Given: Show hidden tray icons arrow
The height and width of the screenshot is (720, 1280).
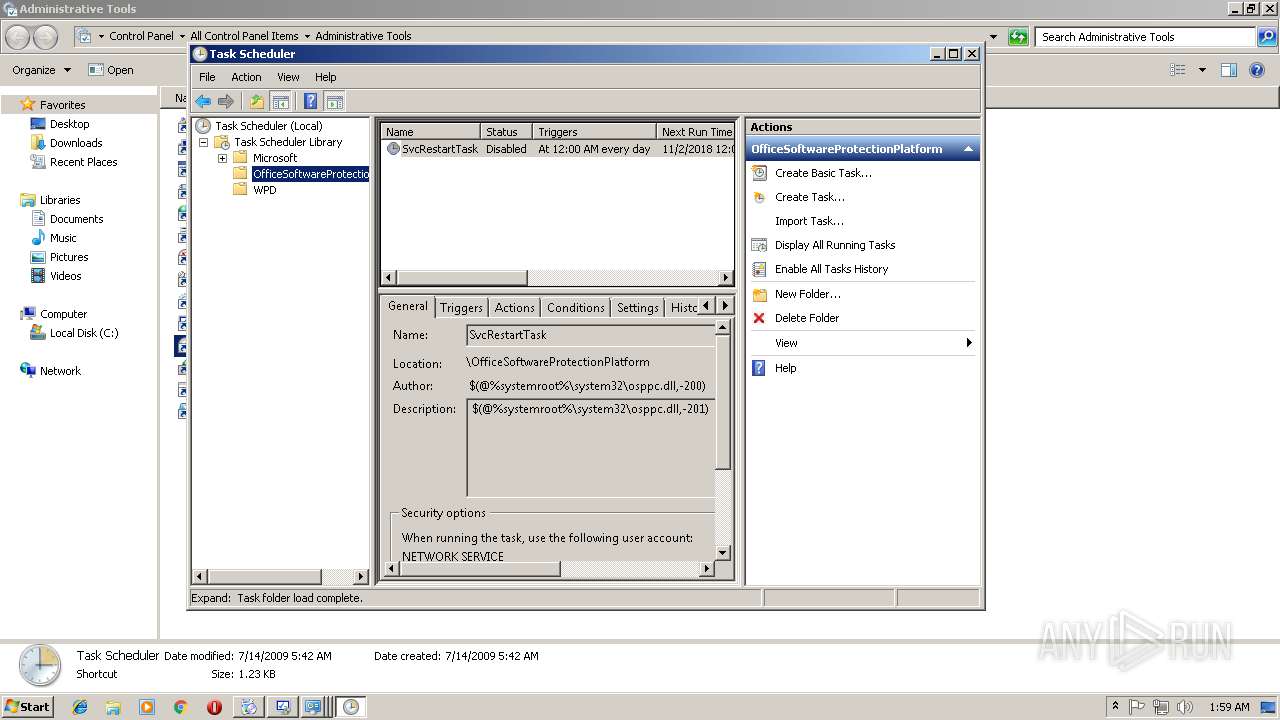Looking at the screenshot, I should tap(1115, 707).
